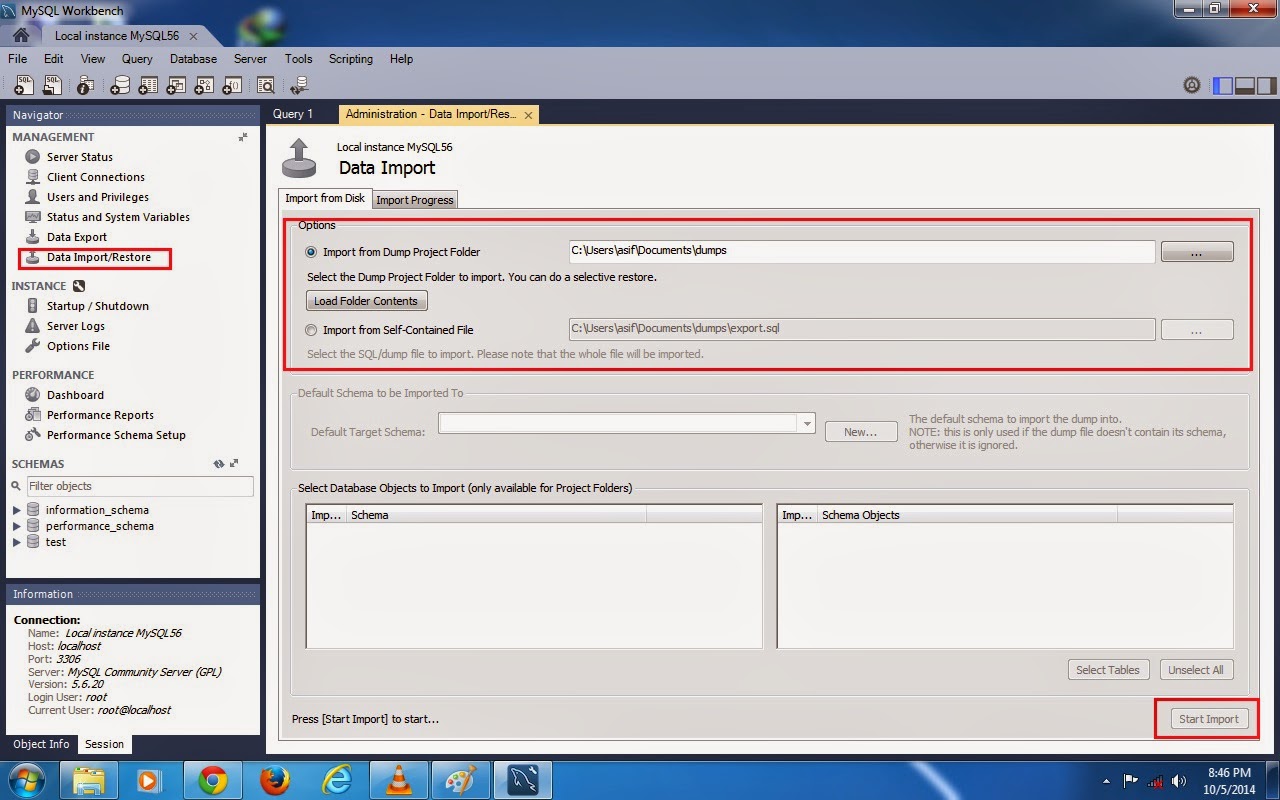Select the Import from Self-Contained File radio
This screenshot has width=1280, height=800.
coord(312,330)
